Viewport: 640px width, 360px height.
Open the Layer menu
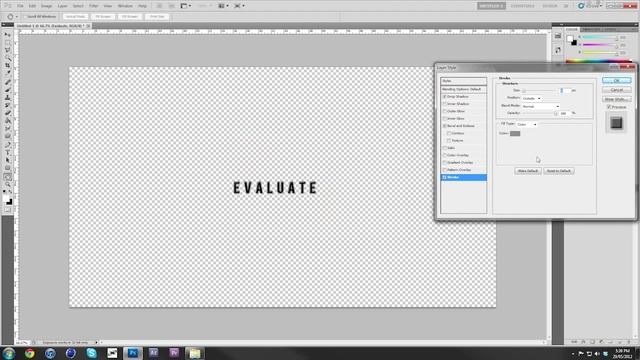pos(62,6)
